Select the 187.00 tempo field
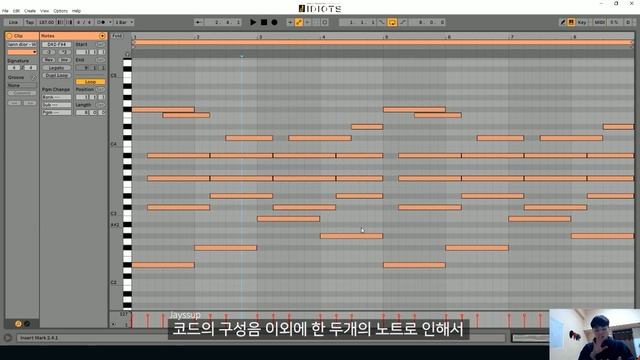Image resolution: width=640 pixels, height=360 pixels. click(46, 22)
